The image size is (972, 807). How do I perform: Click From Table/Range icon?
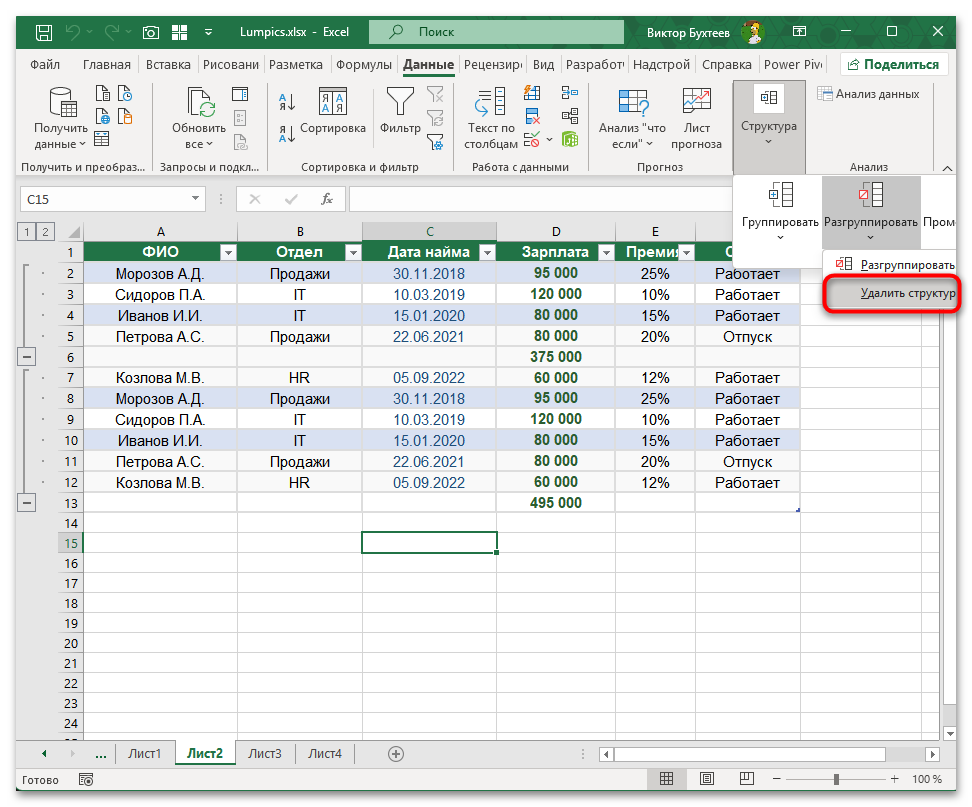point(102,139)
